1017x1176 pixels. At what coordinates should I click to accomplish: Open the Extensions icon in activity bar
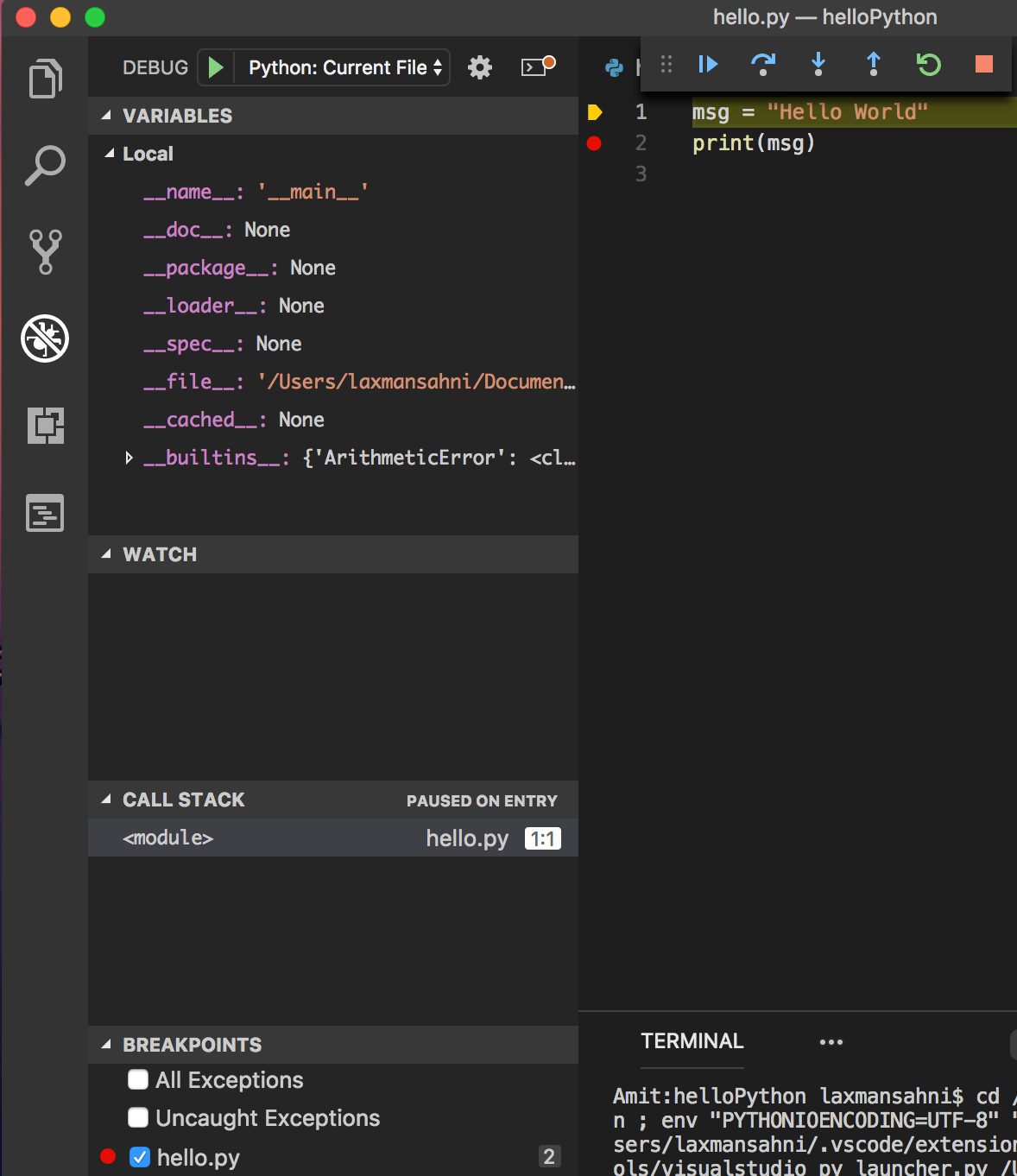coord(45,426)
